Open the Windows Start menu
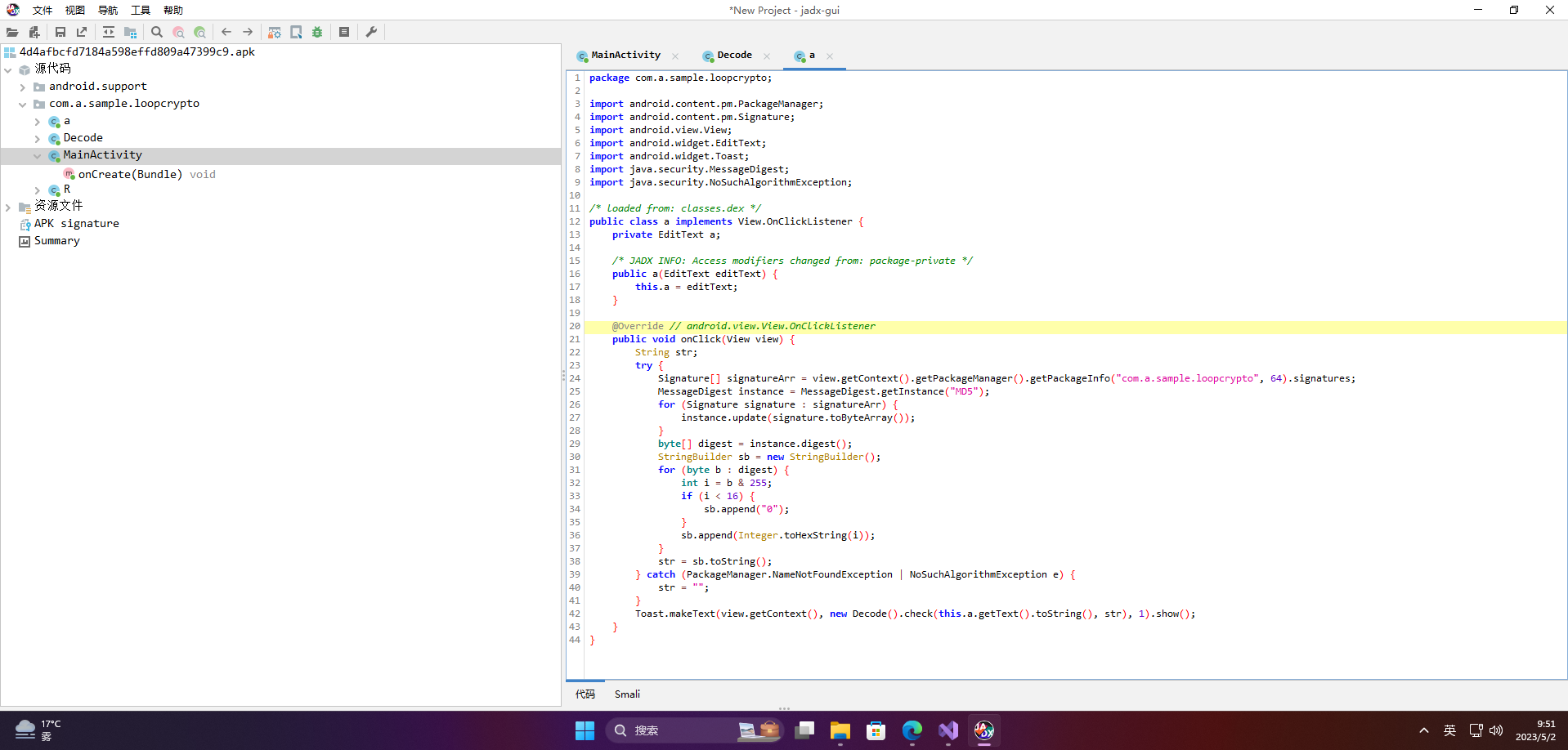This screenshot has height=750, width=1568. click(x=585, y=730)
